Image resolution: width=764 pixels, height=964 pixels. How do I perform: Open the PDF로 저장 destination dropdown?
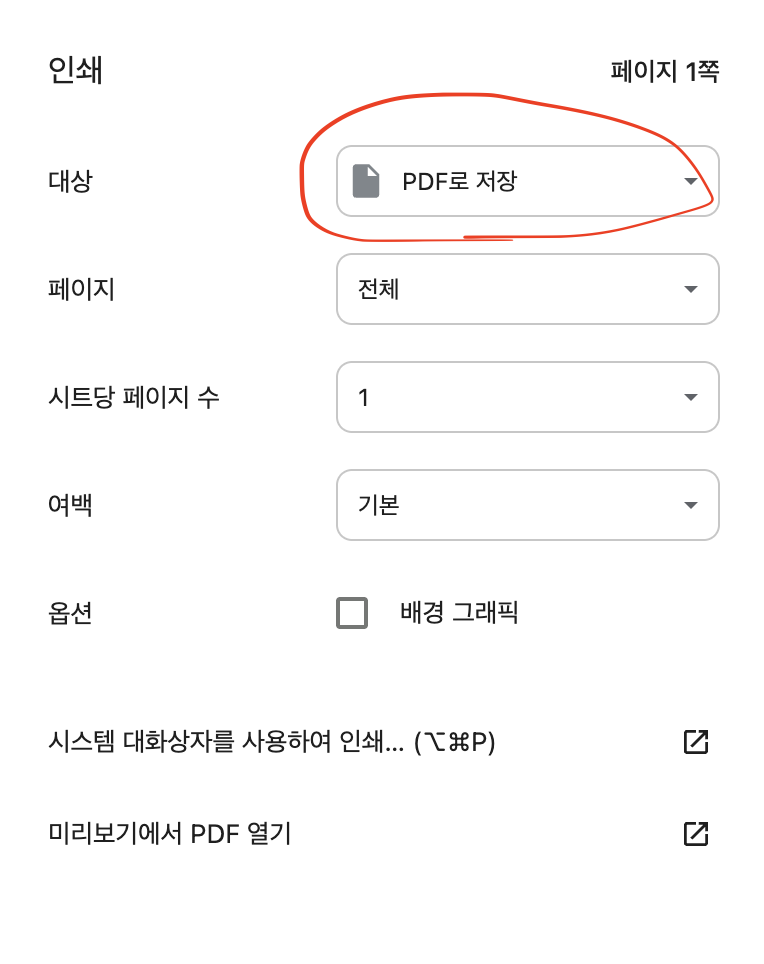pyautogui.click(x=528, y=181)
